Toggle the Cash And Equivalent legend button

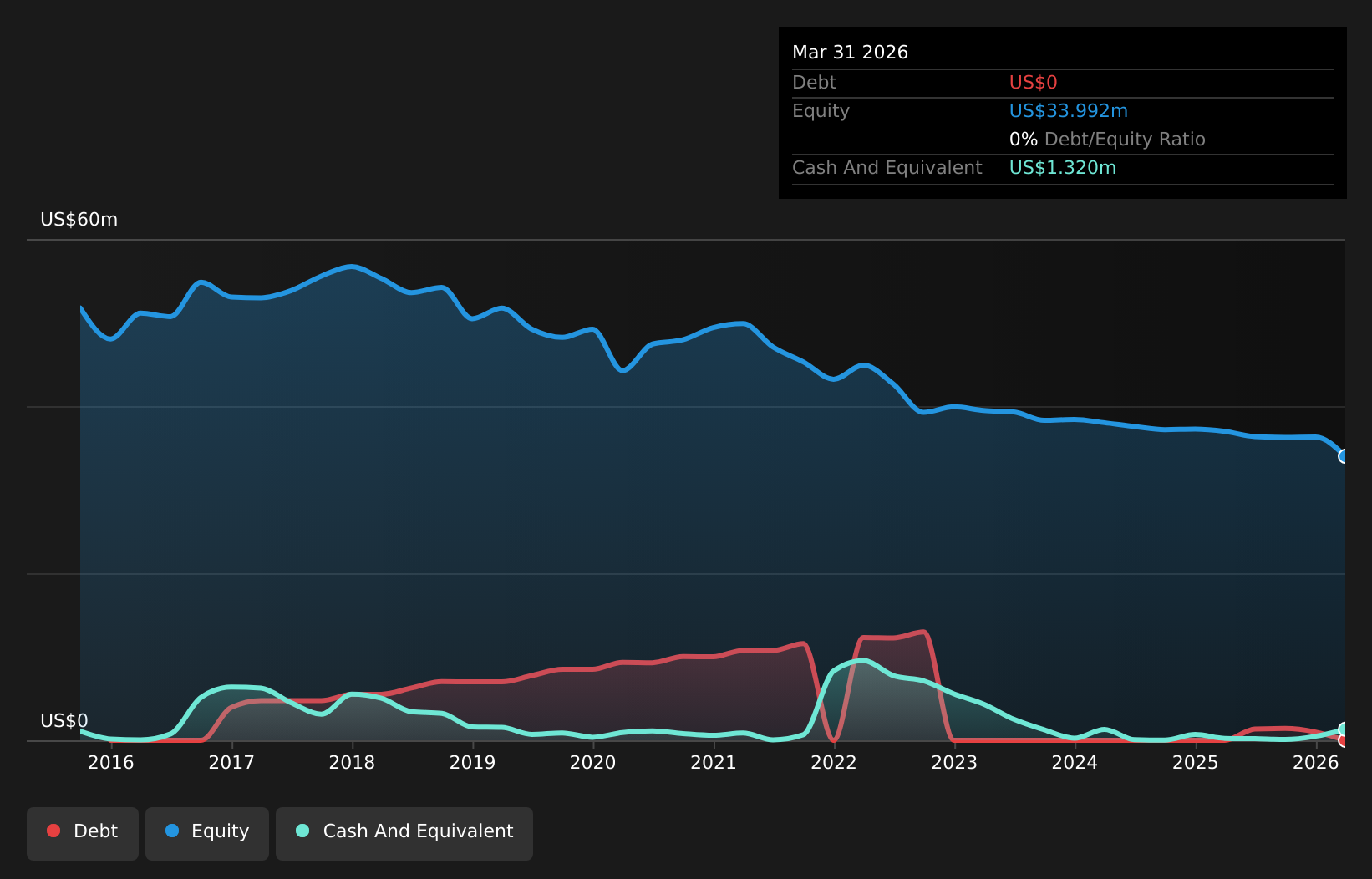click(404, 833)
